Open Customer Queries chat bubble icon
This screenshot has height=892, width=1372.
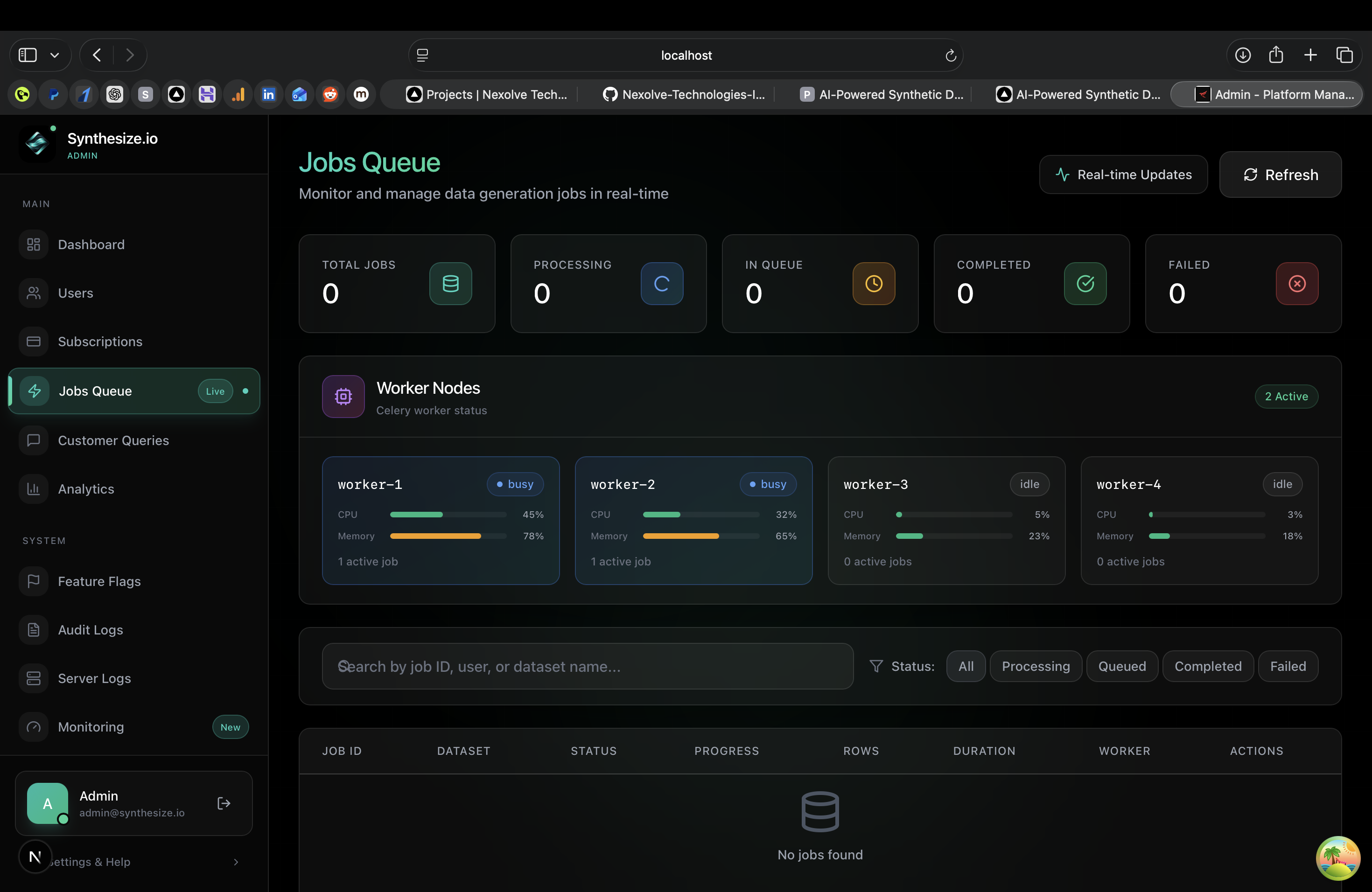(x=33, y=440)
